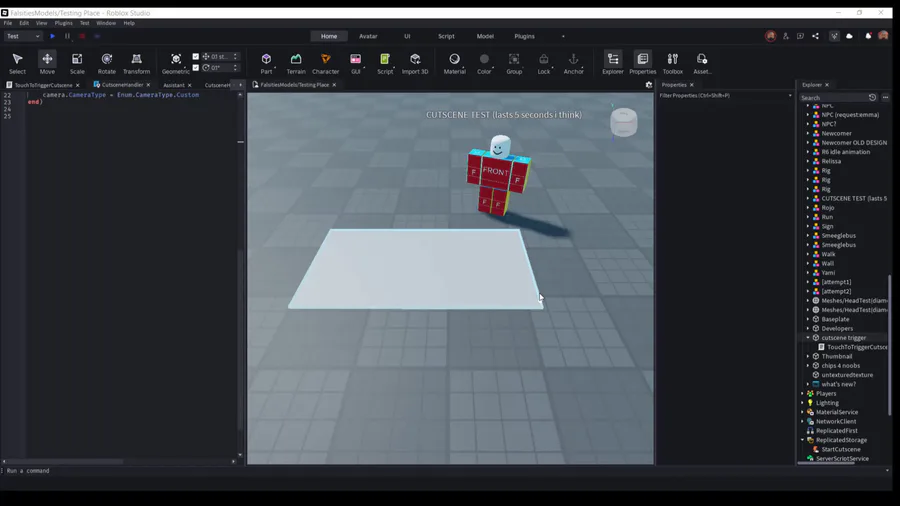Open the Transform tool

[x=137, y=63]
